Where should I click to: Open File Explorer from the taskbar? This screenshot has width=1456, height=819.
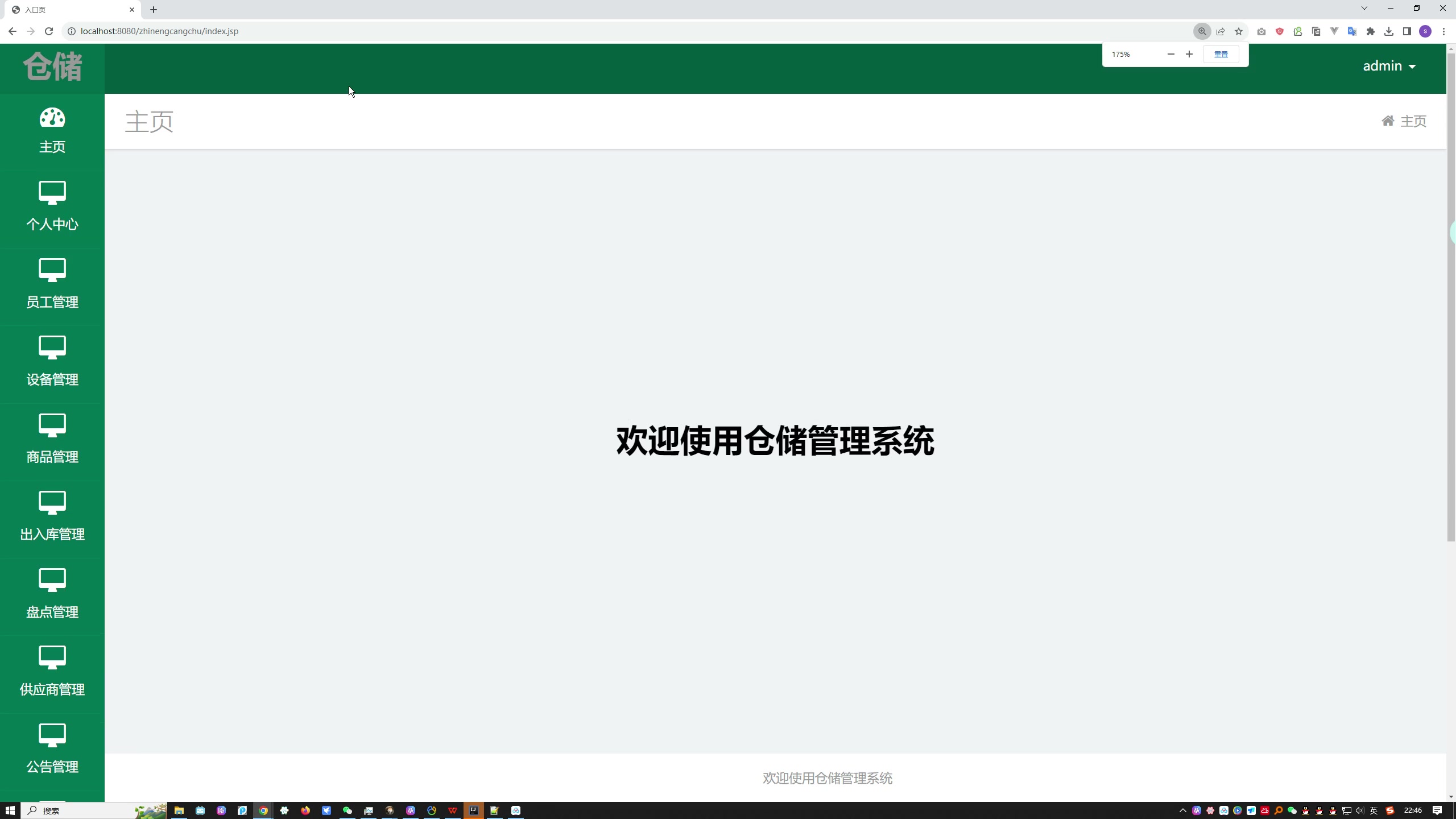click(179, 810)
